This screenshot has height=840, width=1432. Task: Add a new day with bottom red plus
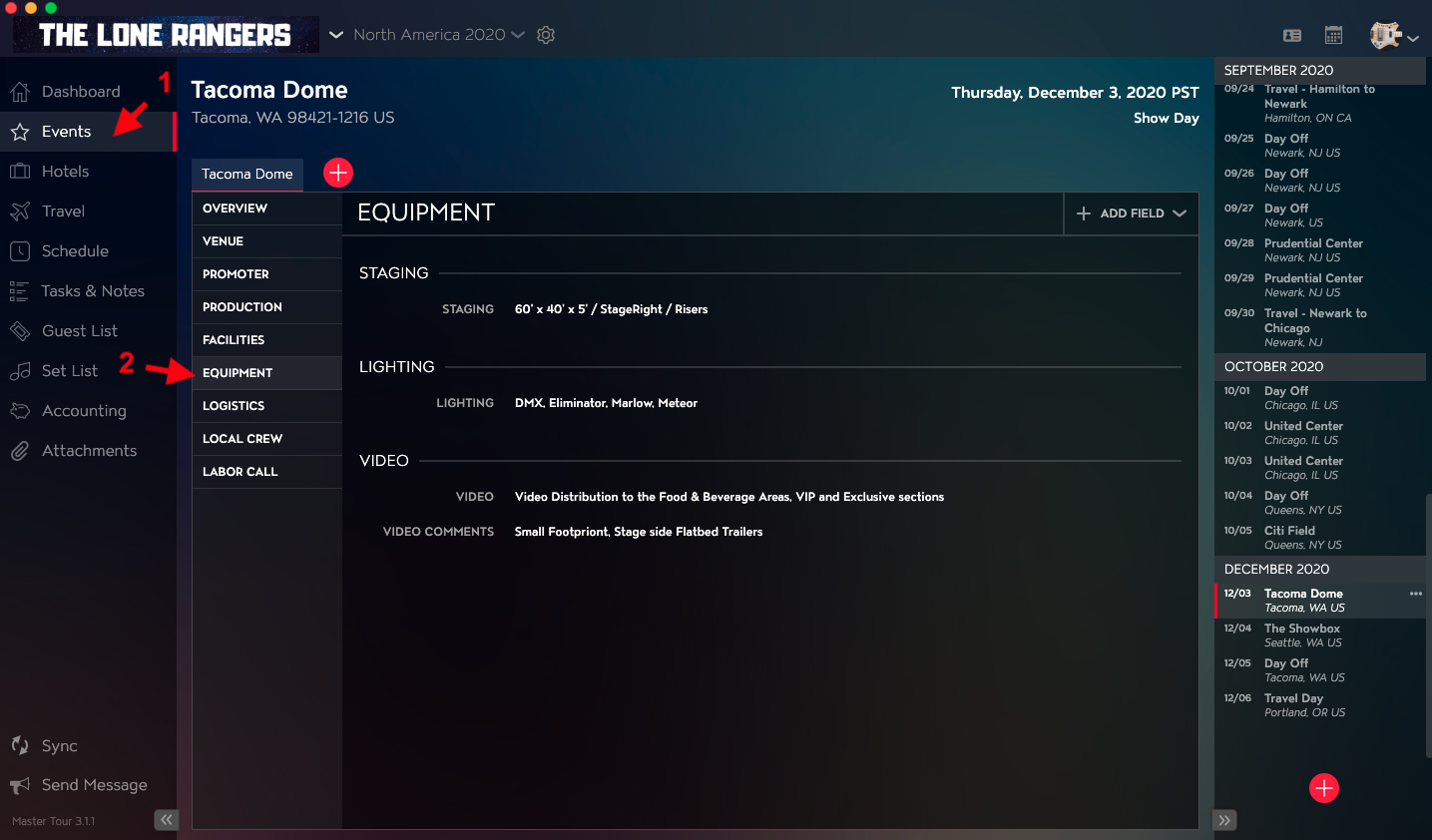pos(1324,788)
